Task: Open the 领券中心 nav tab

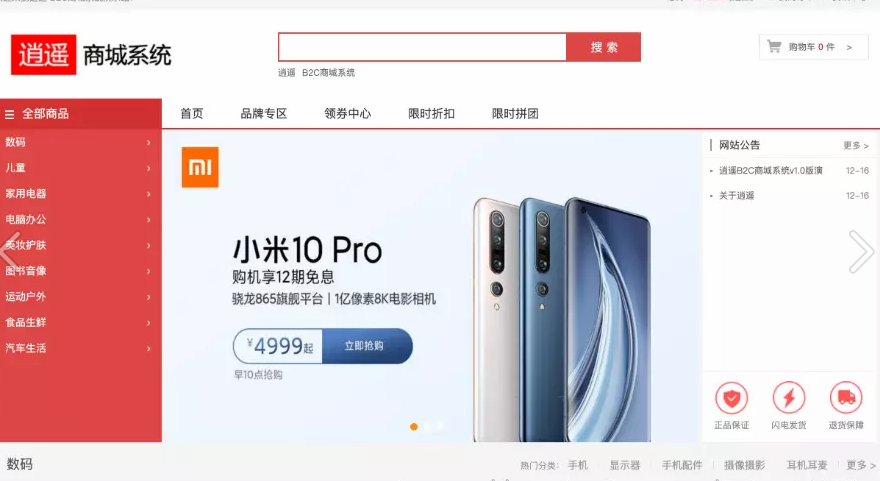Action: coord(347,114)
